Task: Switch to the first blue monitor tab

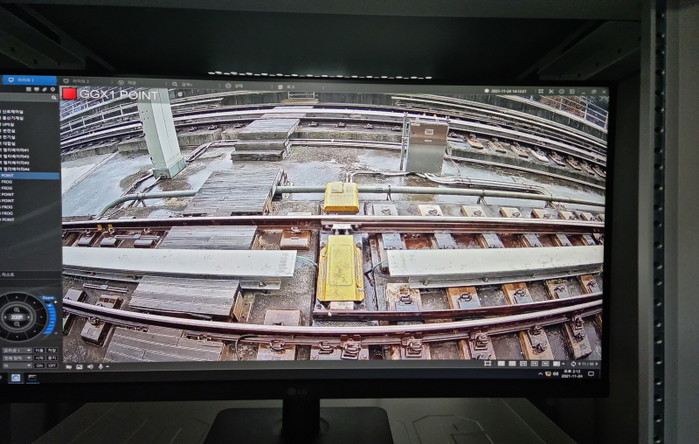Action: [28, 79]
